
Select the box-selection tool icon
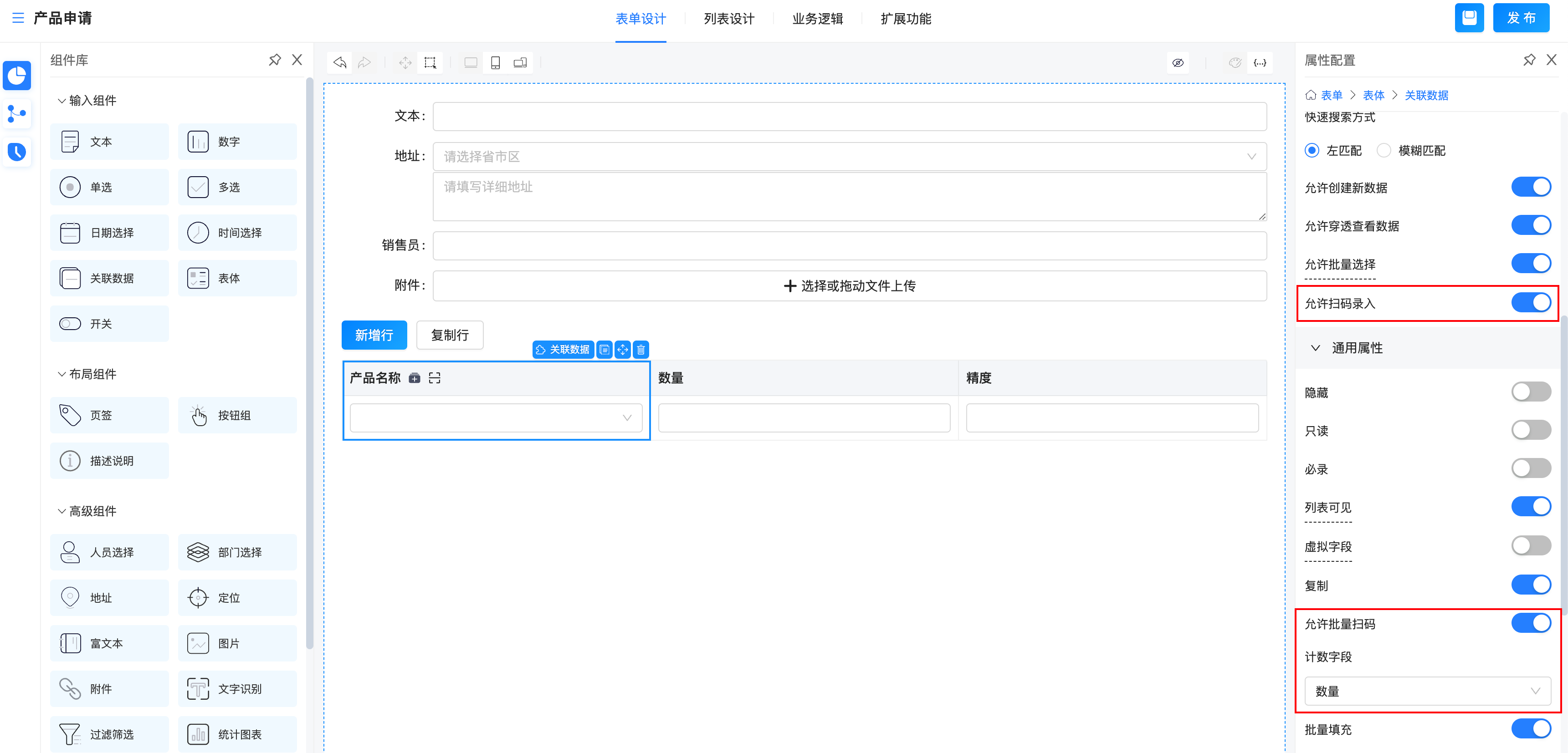(x=430, y=63)
